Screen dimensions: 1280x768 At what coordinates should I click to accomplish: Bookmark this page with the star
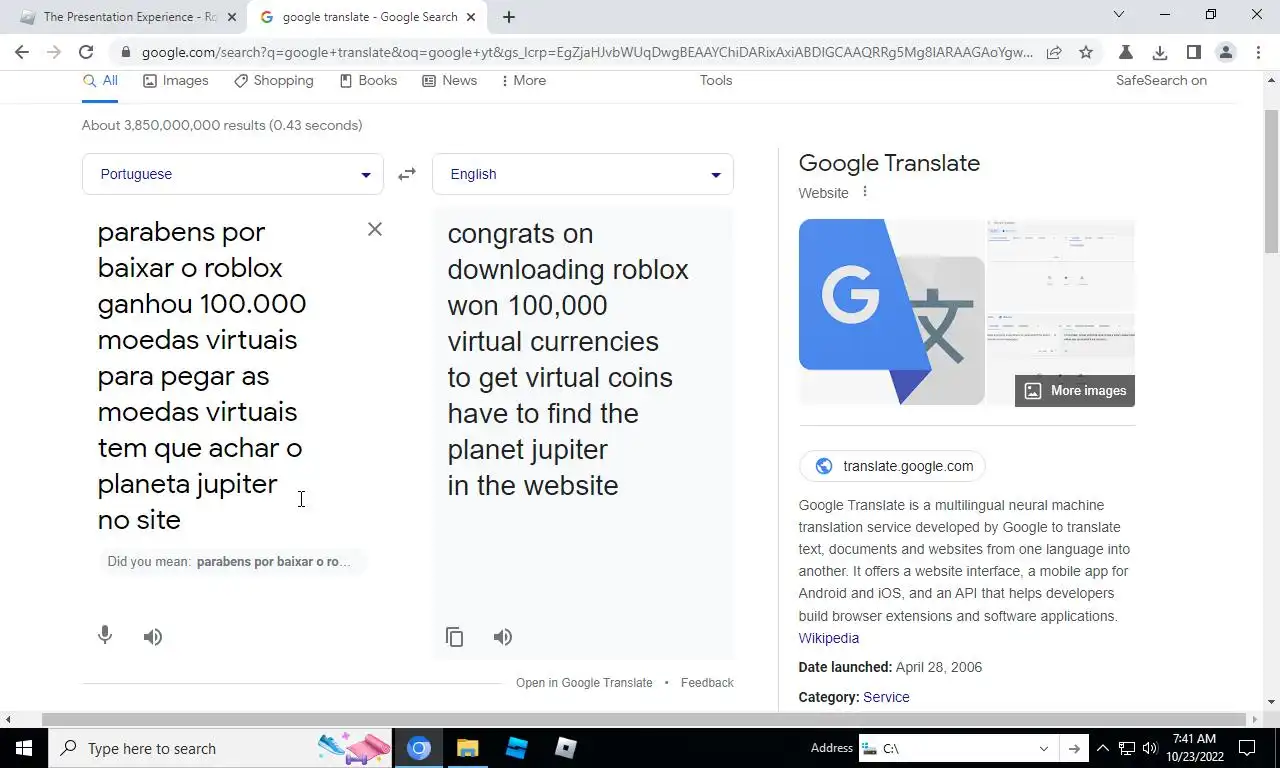point(1086,52)
